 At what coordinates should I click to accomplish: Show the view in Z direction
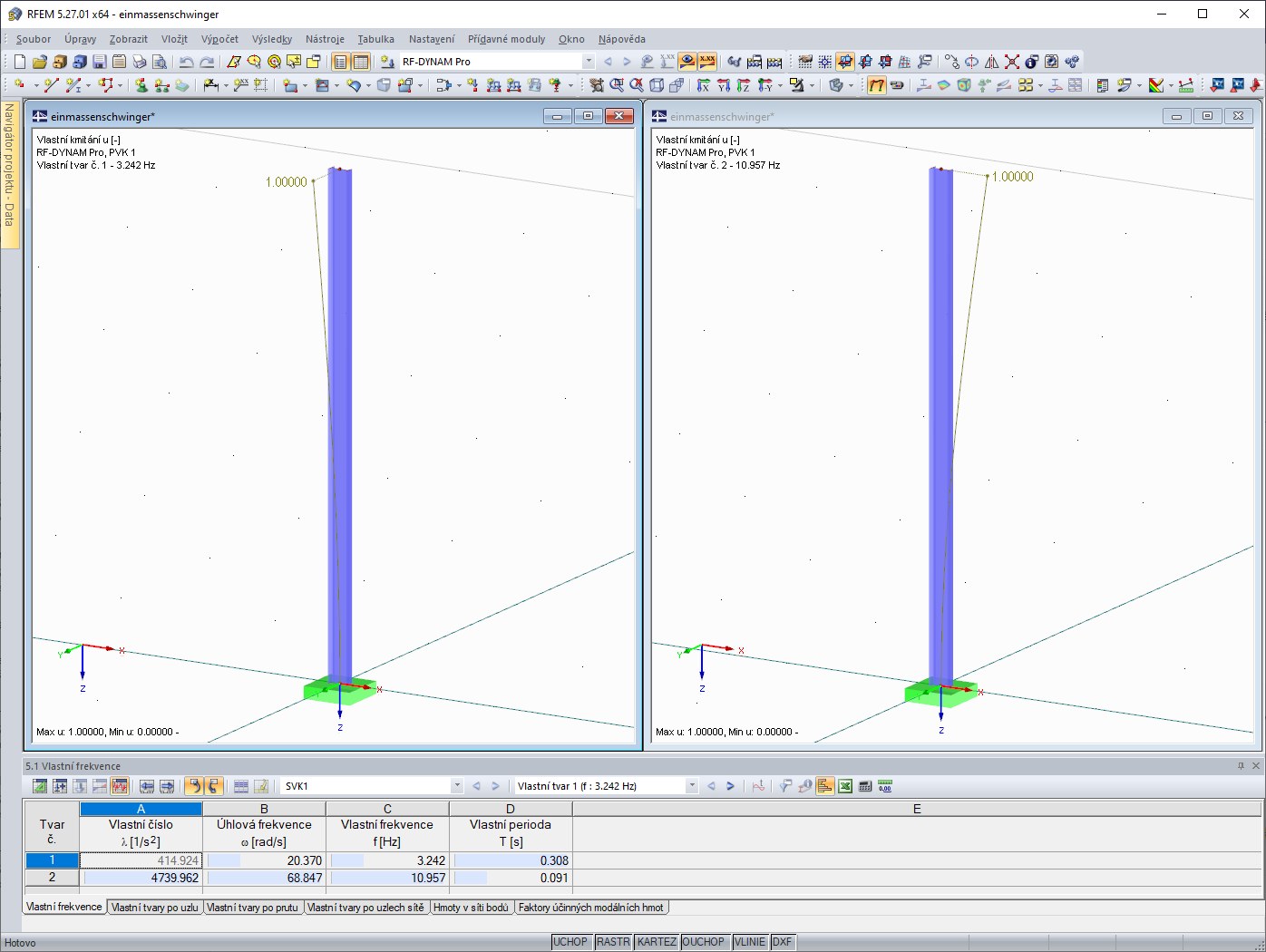744,85
